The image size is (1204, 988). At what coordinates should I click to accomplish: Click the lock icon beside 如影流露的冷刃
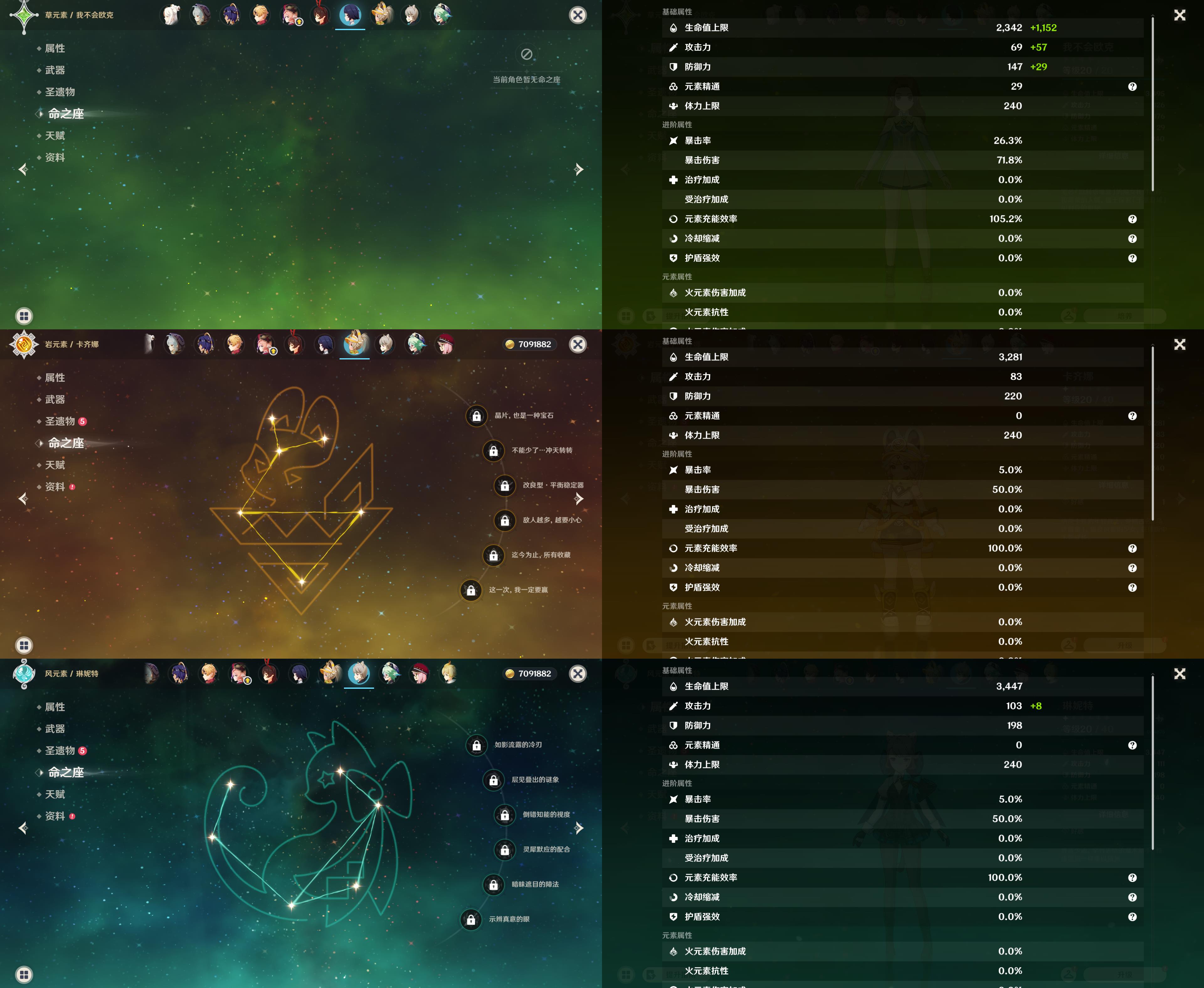tap(477, 746)
